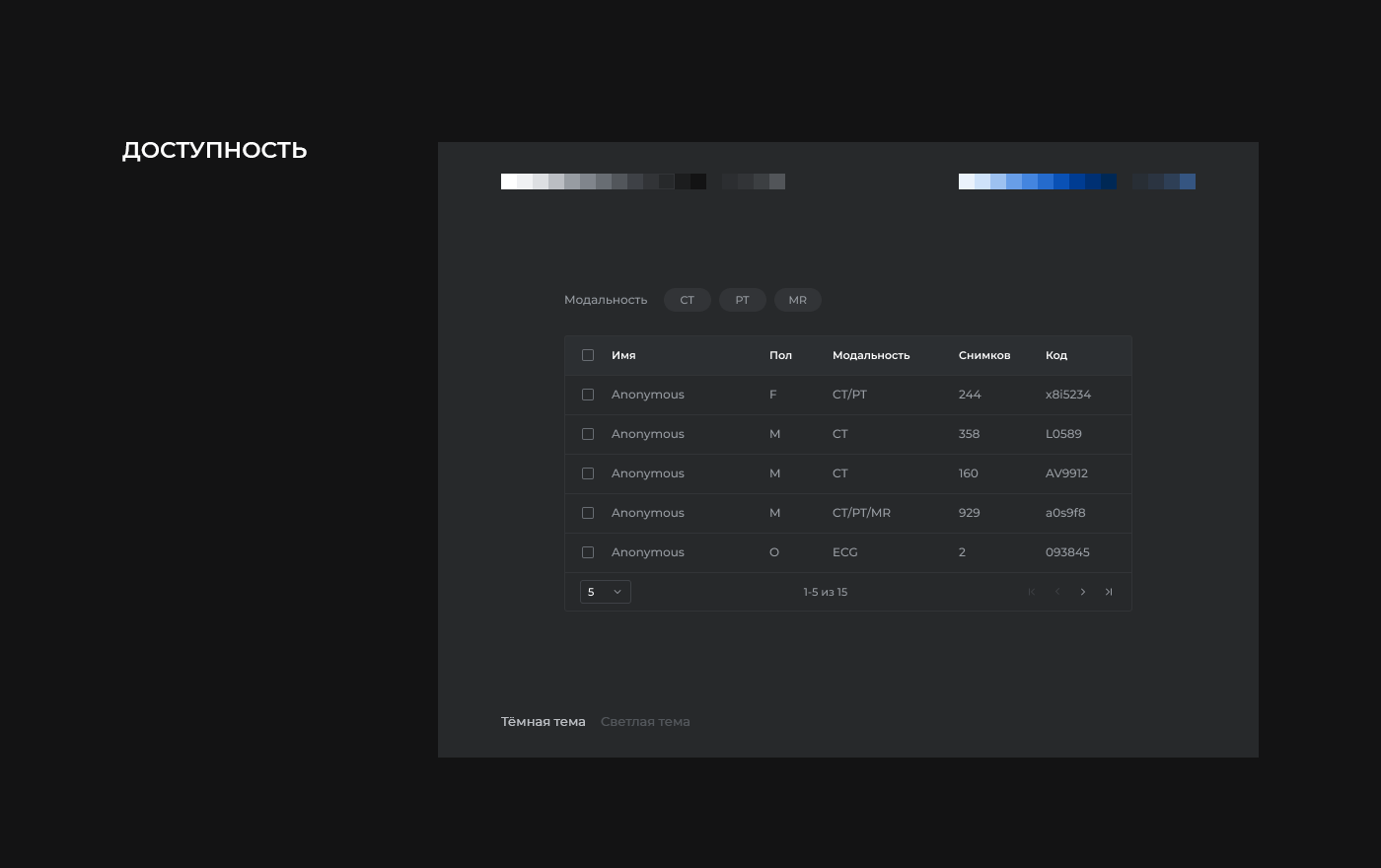Click the Имя column header

tap(623, 355)
